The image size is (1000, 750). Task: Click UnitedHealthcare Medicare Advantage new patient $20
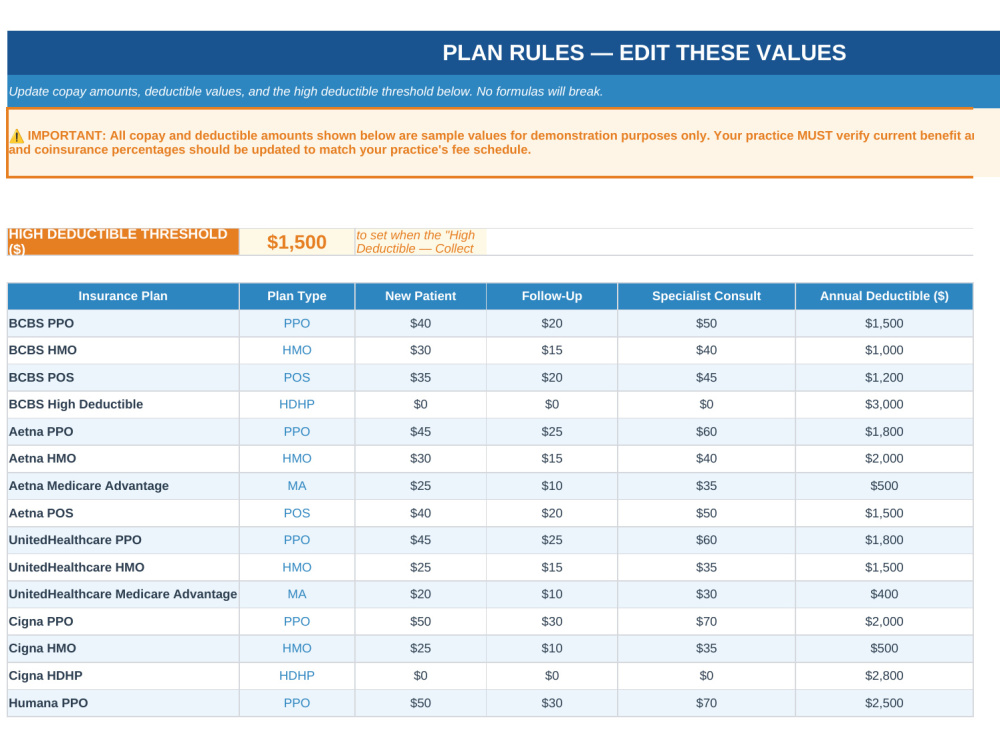(x=420, y=594)
